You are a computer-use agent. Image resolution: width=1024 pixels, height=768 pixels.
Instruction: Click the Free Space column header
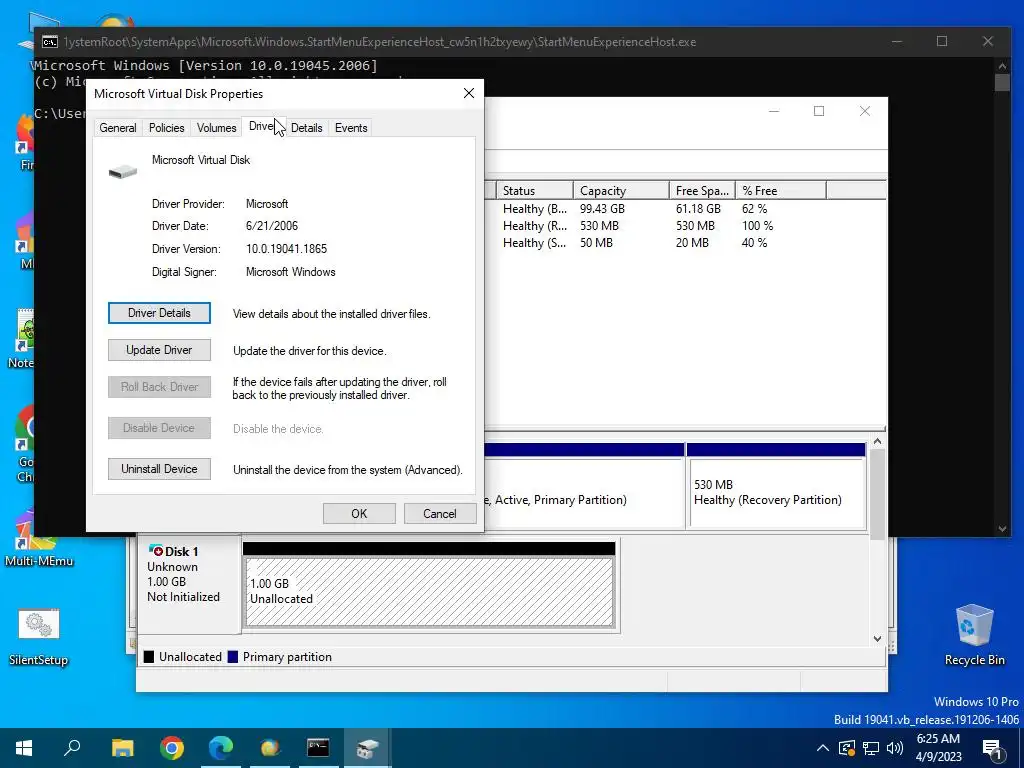click(x=702, y=191)
